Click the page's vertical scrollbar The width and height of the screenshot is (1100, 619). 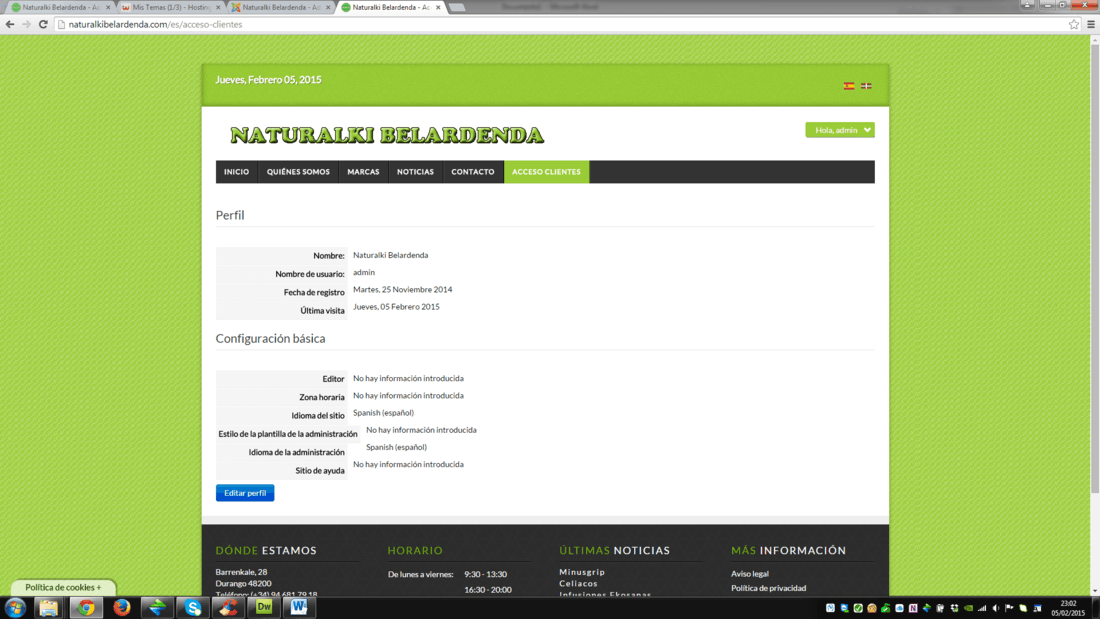click(x=1094, y=268)
